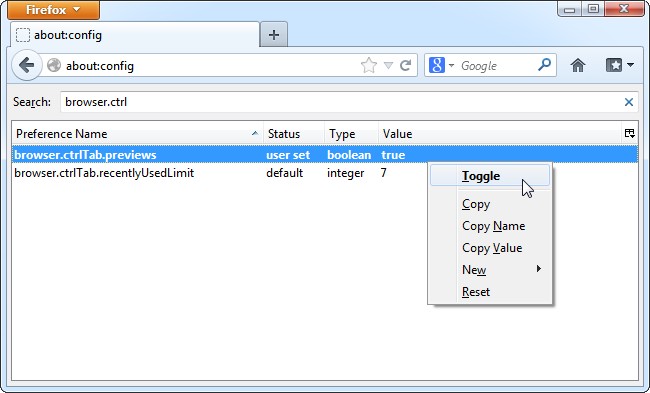Open the URL history dropdown arrow
Image resolution: width=650 pixels, height=393 pixels.
tap(388, 66)
